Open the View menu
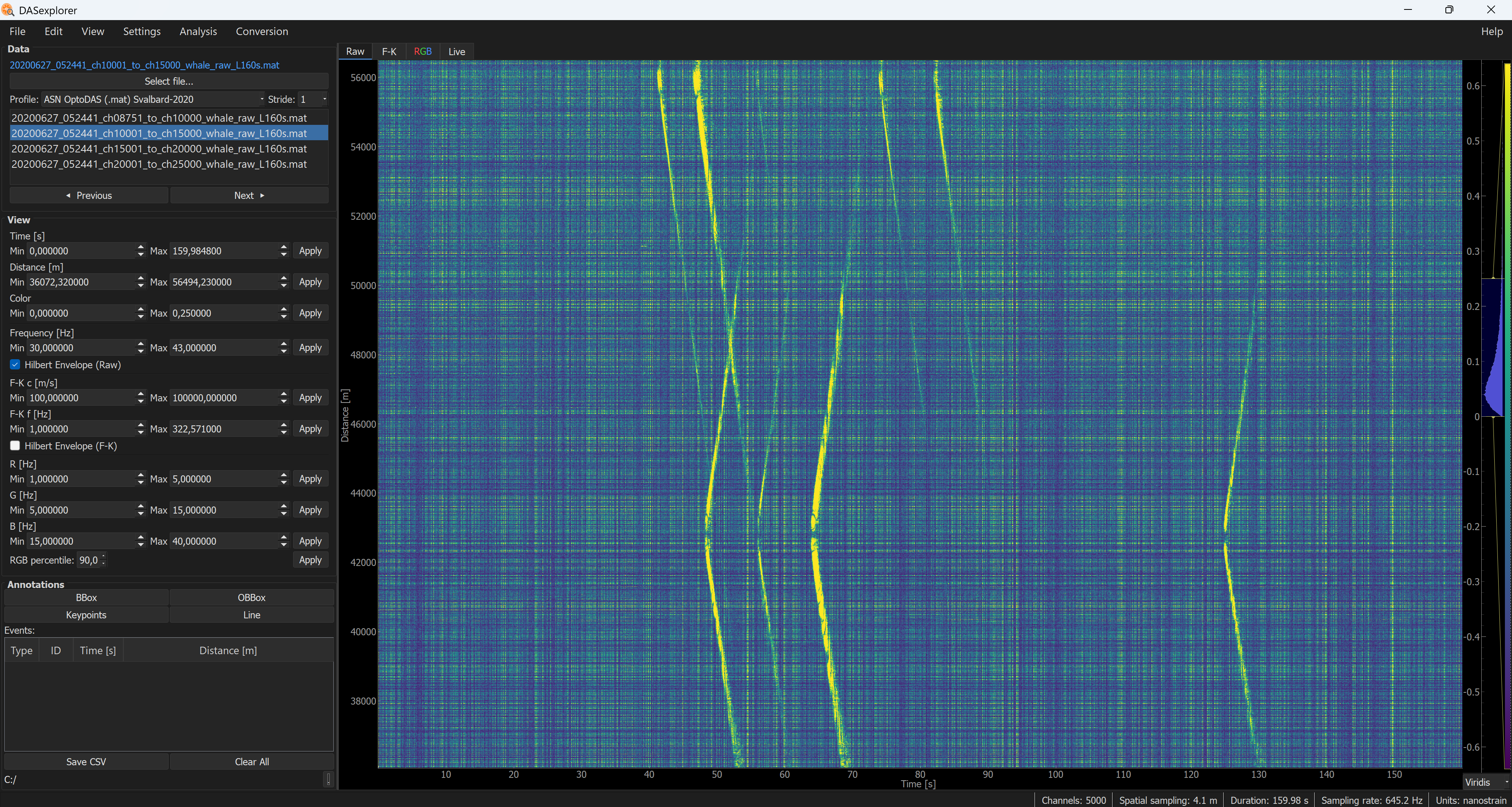The width and height of the screenshot is (1512, 807). tap(93, 31)
